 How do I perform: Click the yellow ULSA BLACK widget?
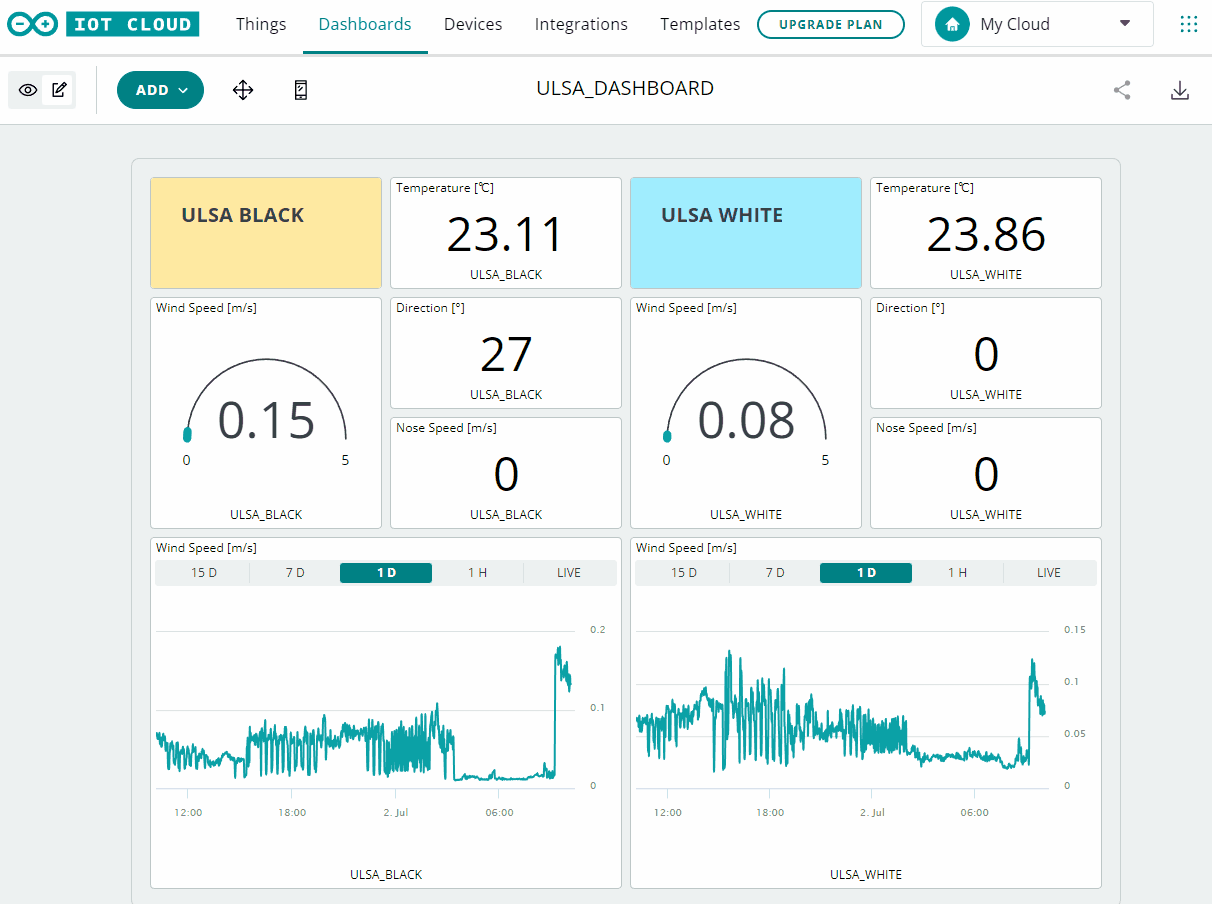[x=265, y=232]
